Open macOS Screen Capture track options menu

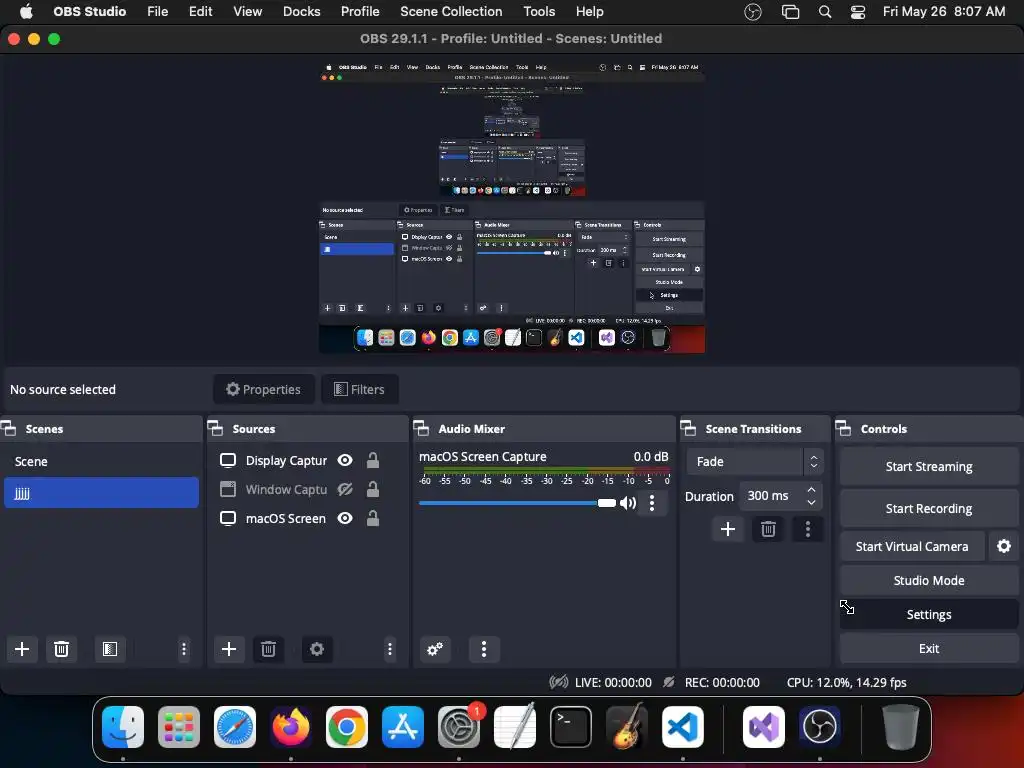[x=652, y=503]
